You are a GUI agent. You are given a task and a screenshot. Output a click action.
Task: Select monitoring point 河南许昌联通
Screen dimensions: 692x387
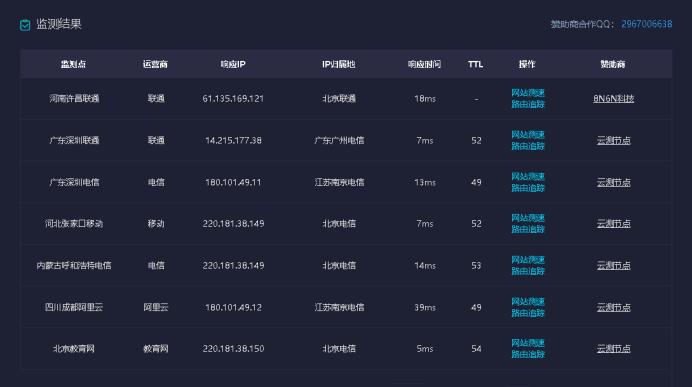click(74, 98)
